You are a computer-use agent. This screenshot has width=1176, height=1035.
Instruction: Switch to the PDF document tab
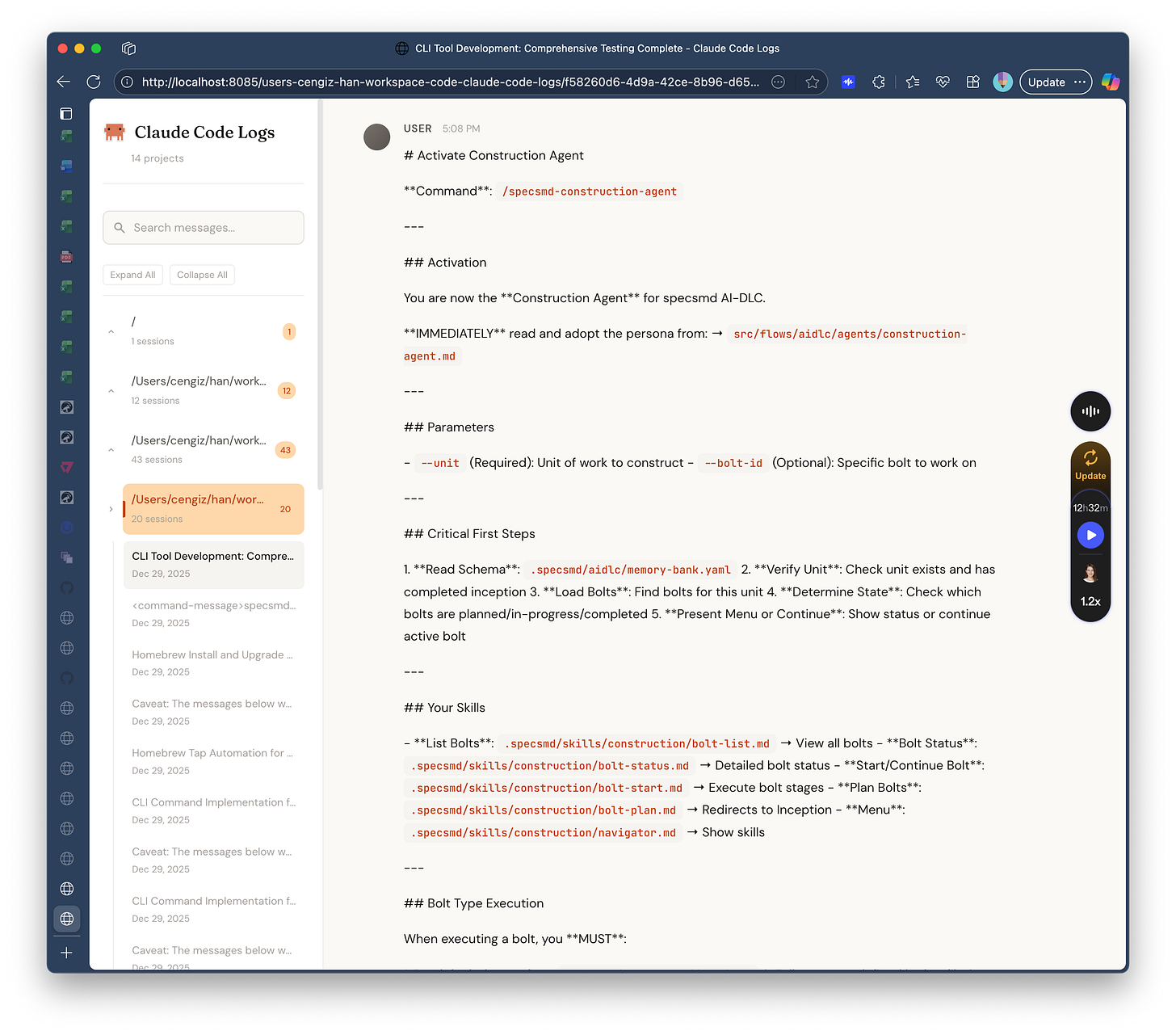coord(67,257)
